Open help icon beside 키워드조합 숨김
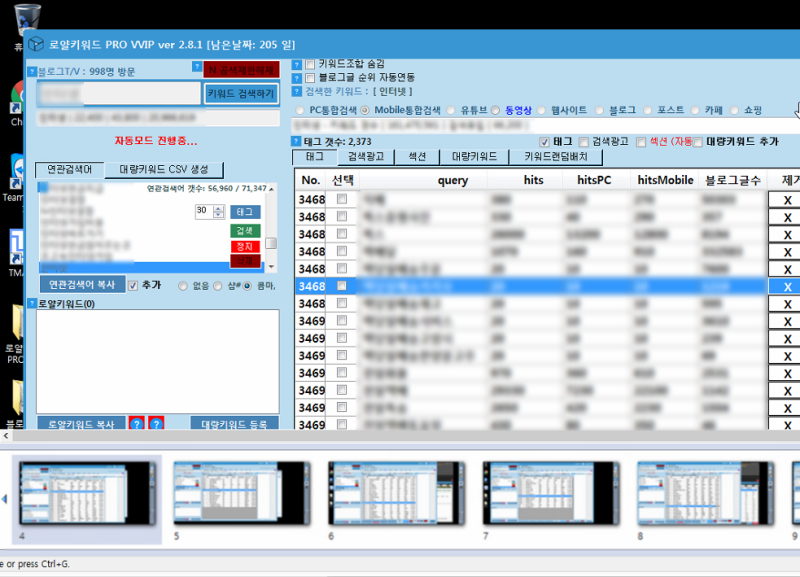Screen dimensions: 800x577 [296, 65]
